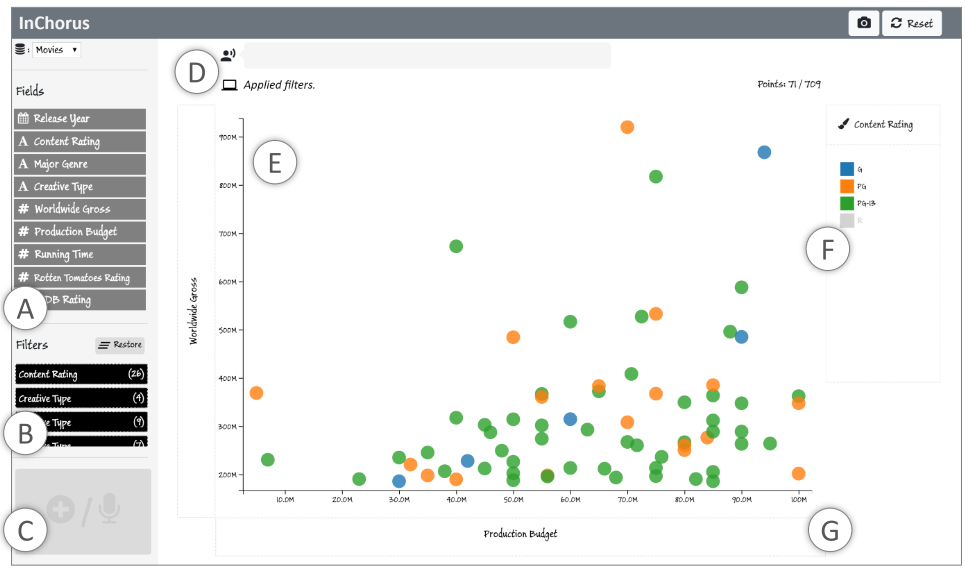Click the Production Budget field
This screenshot has height=569, width=965.
pyautogui.click(x=80, y=231)
